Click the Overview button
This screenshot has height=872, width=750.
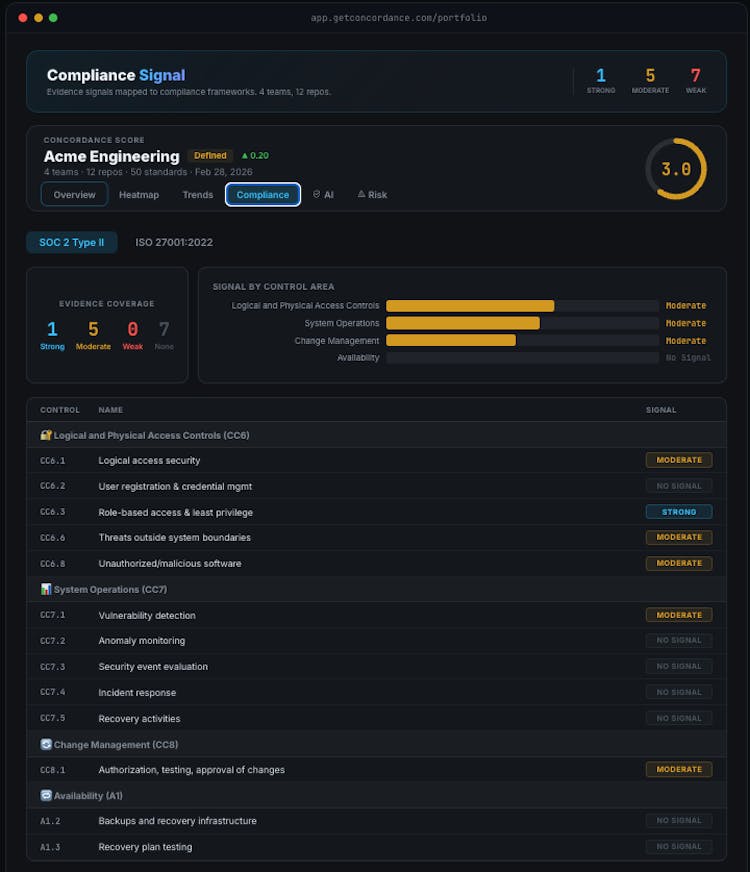[74, 195]
